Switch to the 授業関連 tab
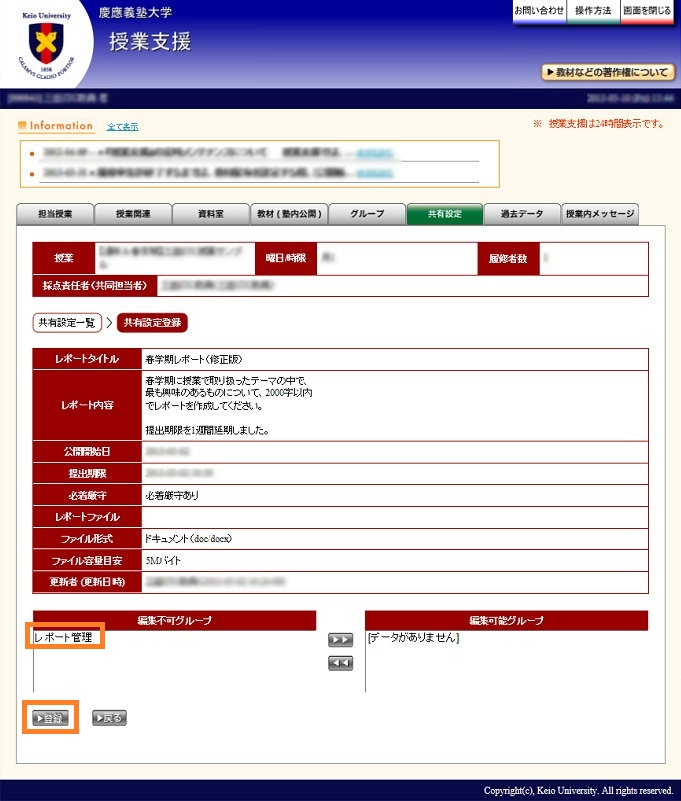 [133, 214]
